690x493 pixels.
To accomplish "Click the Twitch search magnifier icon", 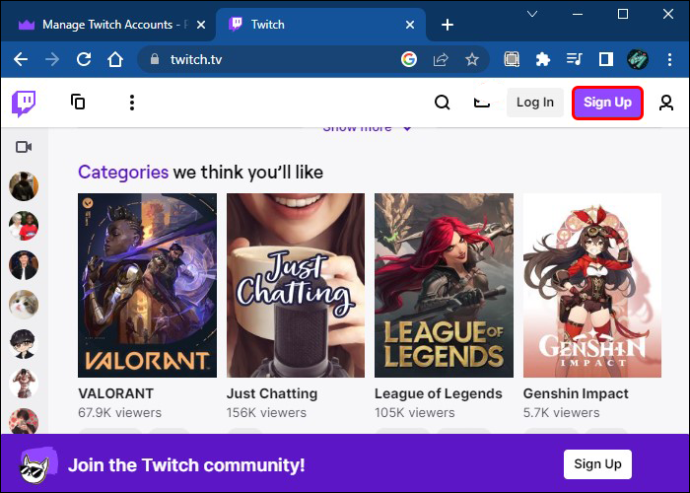I will tap(442, 103).
